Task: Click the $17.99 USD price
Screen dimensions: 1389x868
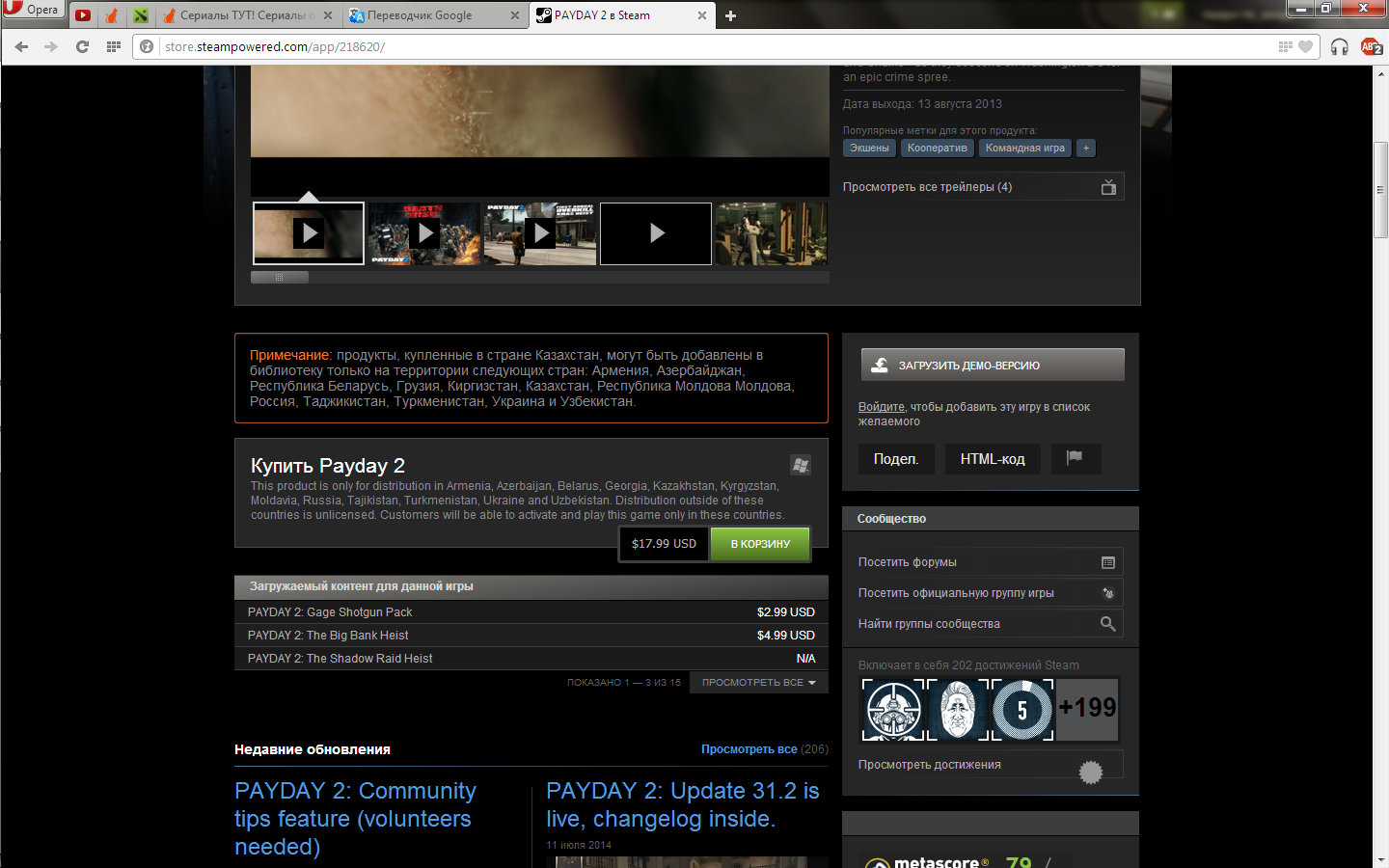Action: click(x=664, y=544)
